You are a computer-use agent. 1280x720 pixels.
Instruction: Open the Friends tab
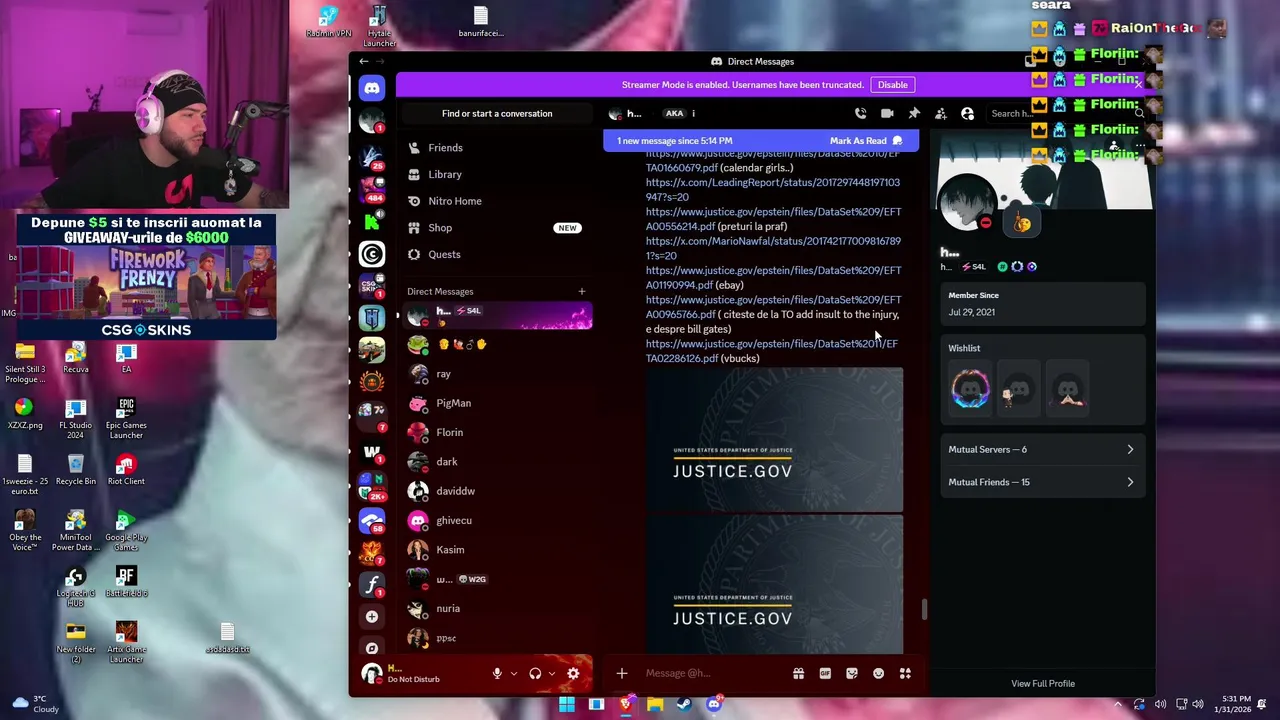498,148
